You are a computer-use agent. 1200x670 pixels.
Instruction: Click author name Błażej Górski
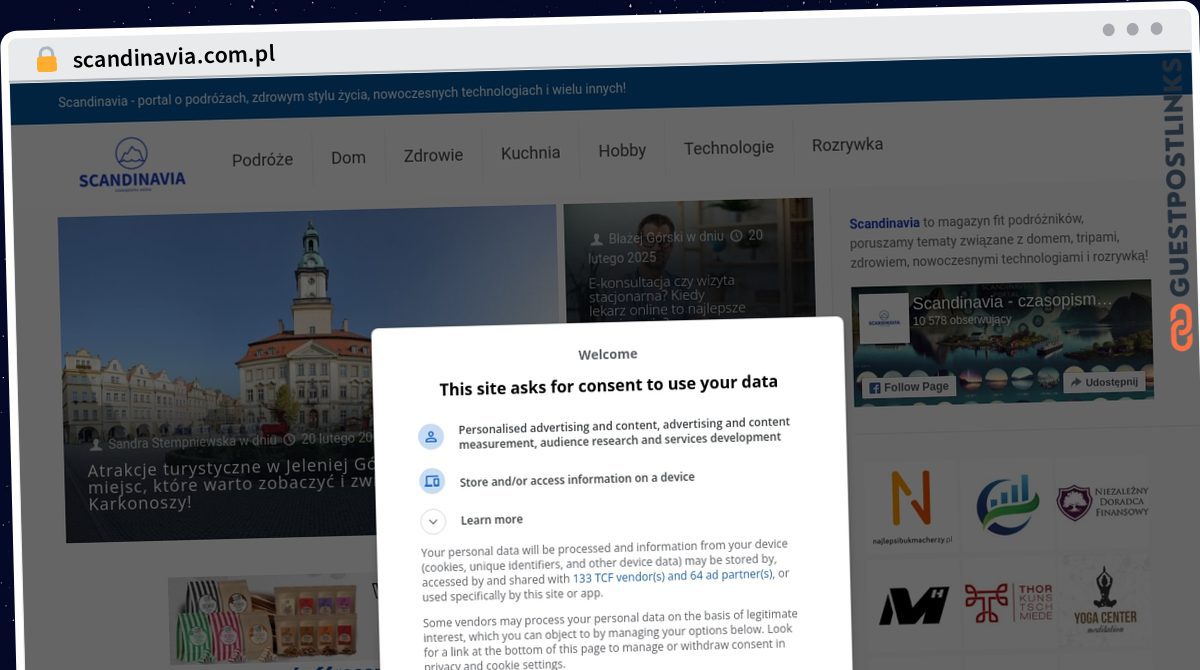[646, 238]
